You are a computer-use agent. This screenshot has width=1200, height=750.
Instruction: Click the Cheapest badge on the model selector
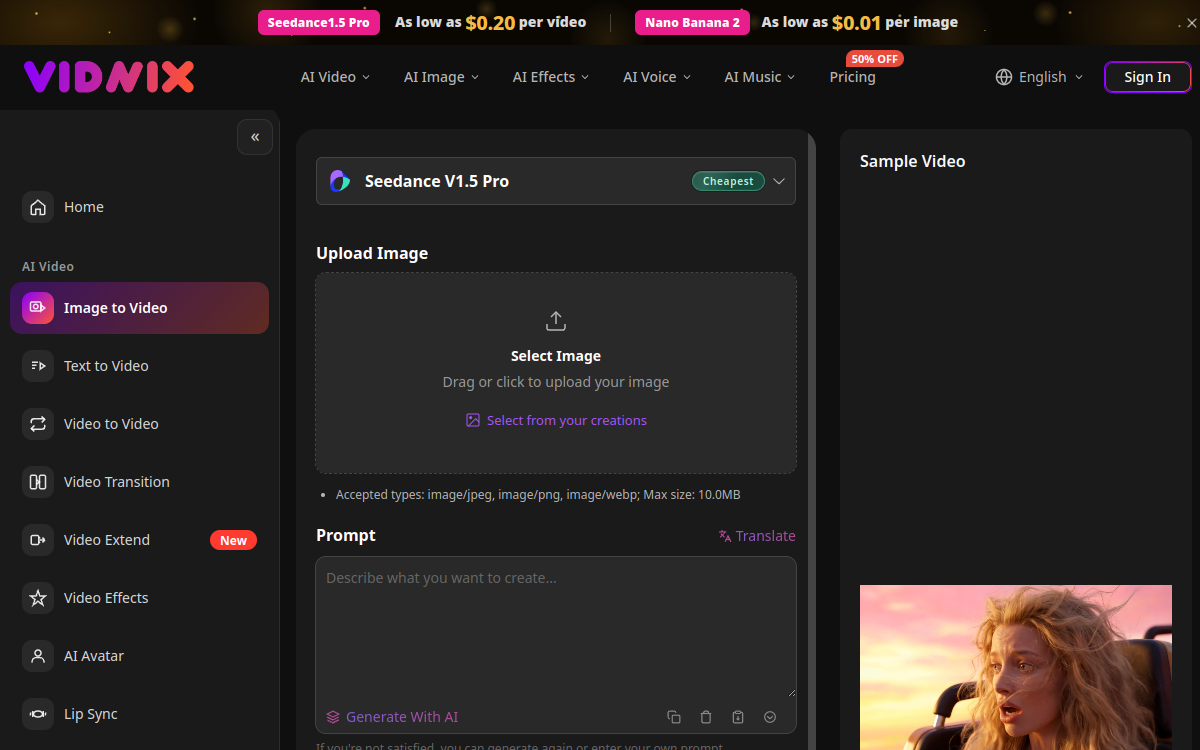click(x=728, y=181)
